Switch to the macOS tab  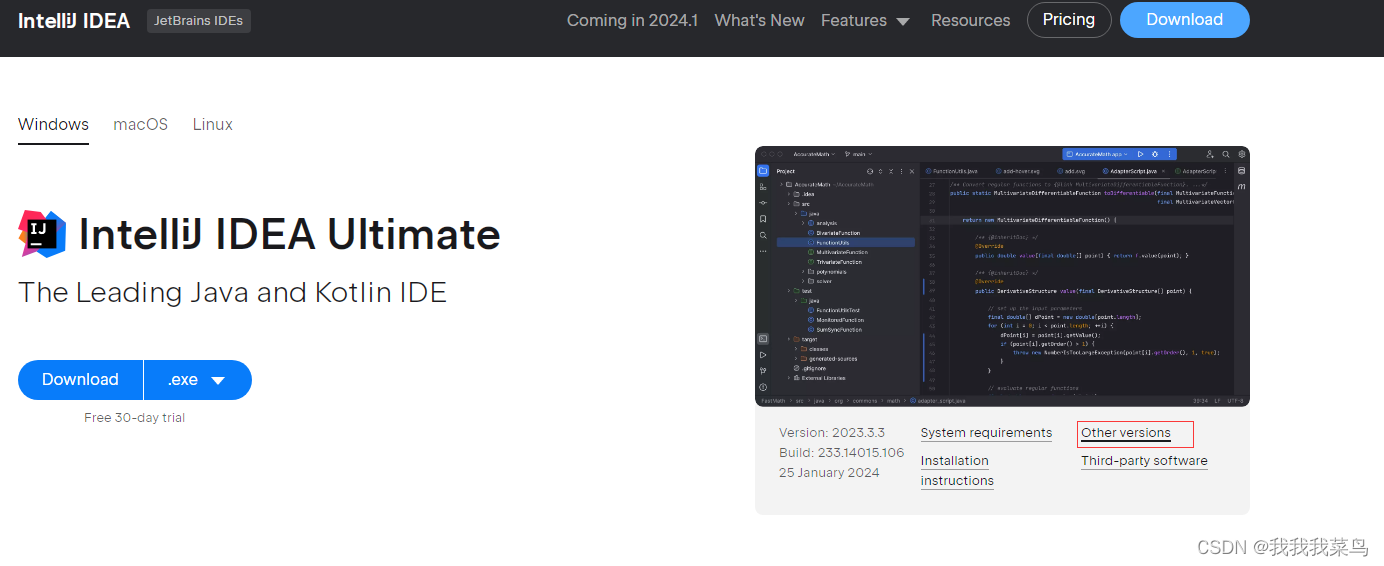pyautogui.click(x=141, y=125)
